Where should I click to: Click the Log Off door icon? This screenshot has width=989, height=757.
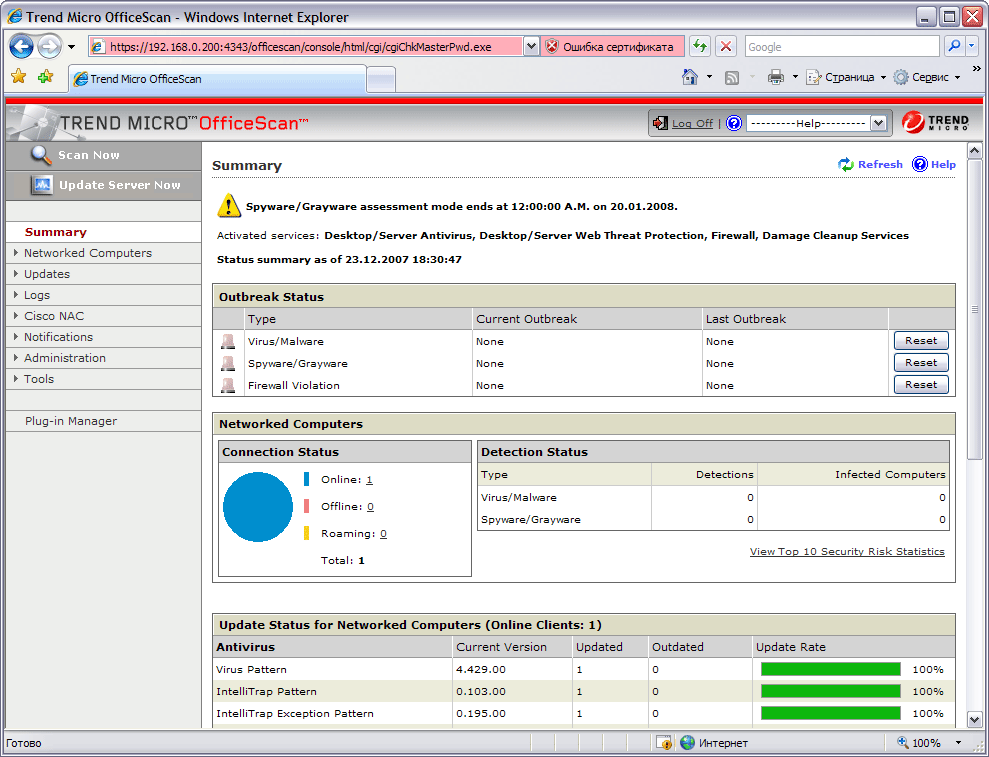(660, 123)
